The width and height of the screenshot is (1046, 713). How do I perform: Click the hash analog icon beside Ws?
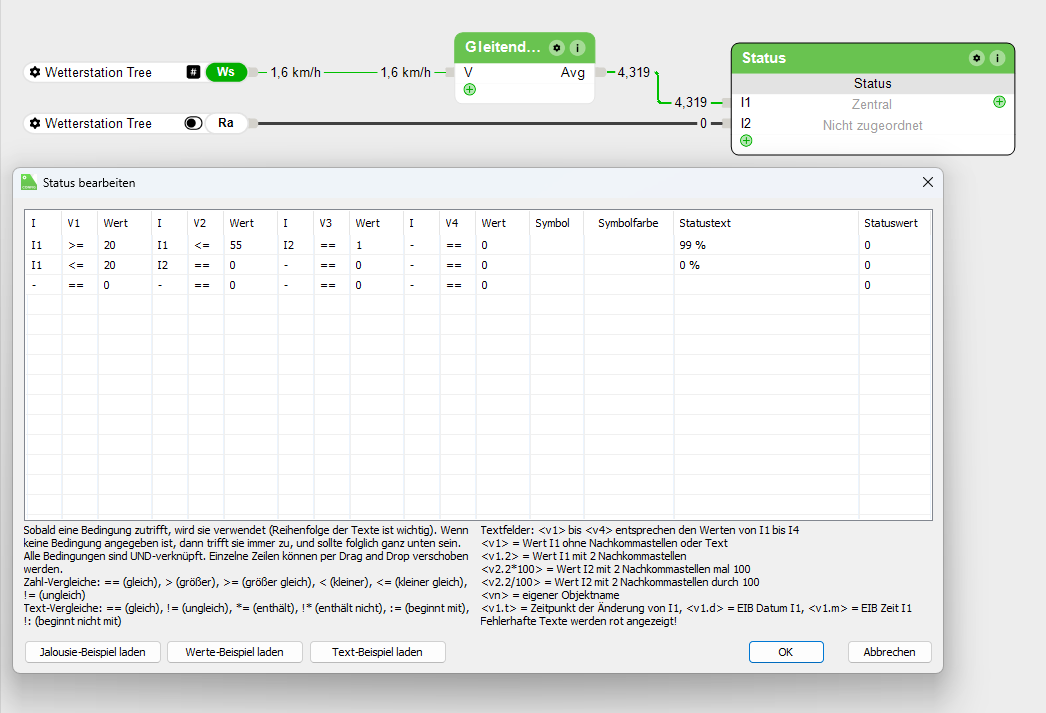(193, 72)
